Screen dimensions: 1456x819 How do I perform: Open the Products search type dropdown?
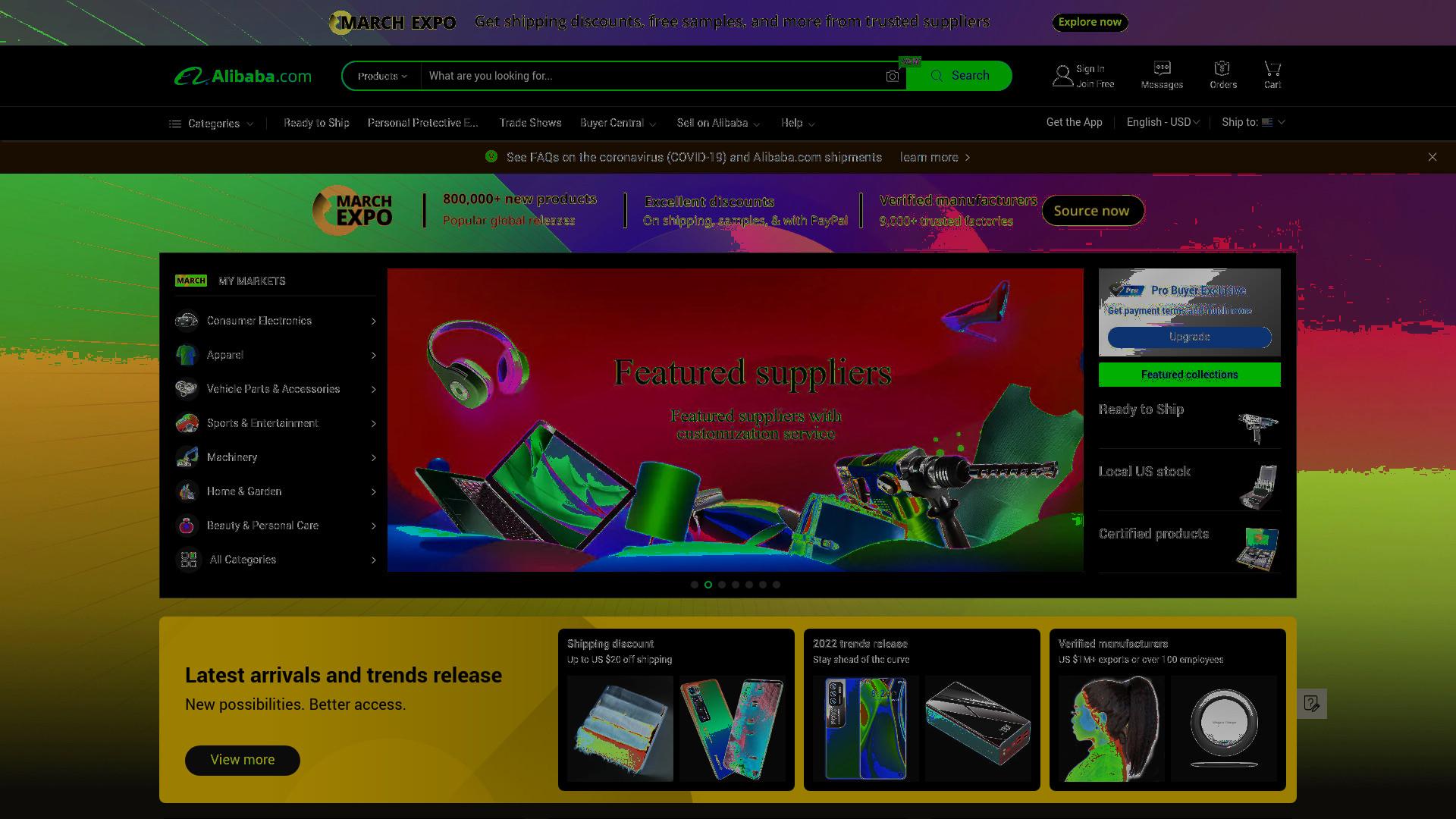pyautogui.click(x=382, y=76)
